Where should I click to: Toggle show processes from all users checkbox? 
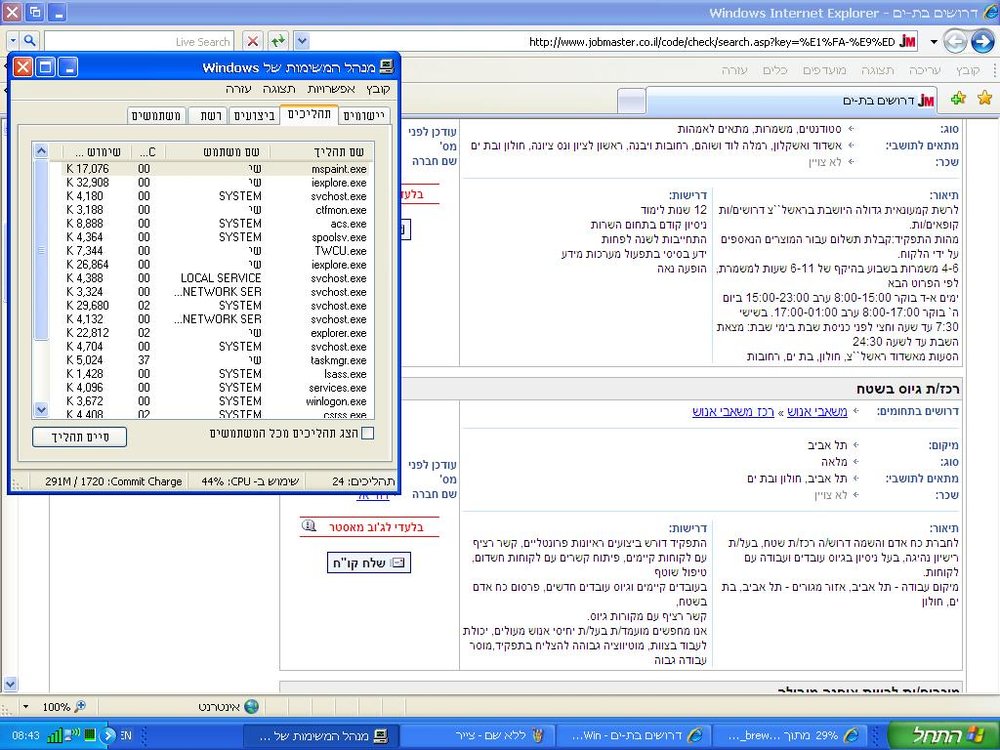tap(367, 434)
